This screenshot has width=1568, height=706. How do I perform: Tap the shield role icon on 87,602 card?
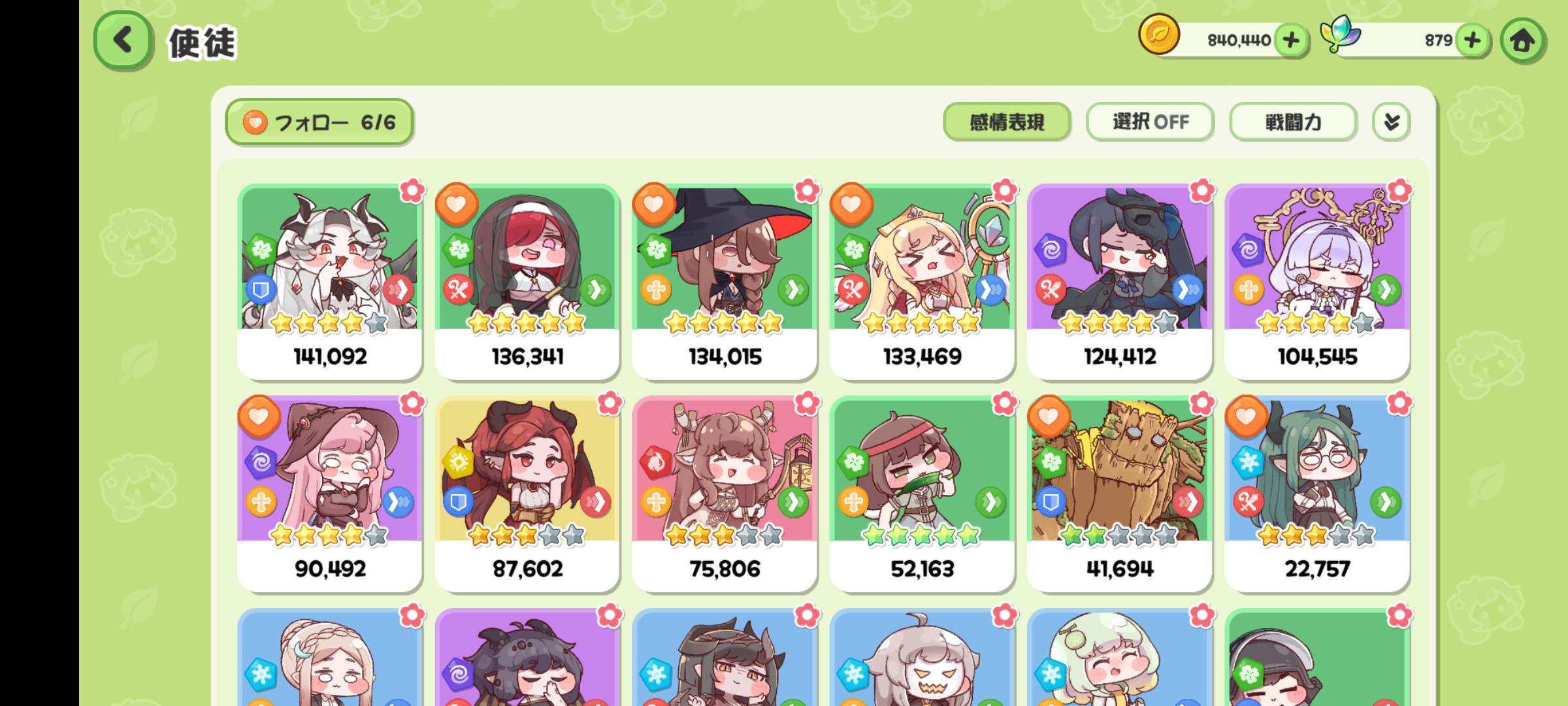(x=458, y=502)
